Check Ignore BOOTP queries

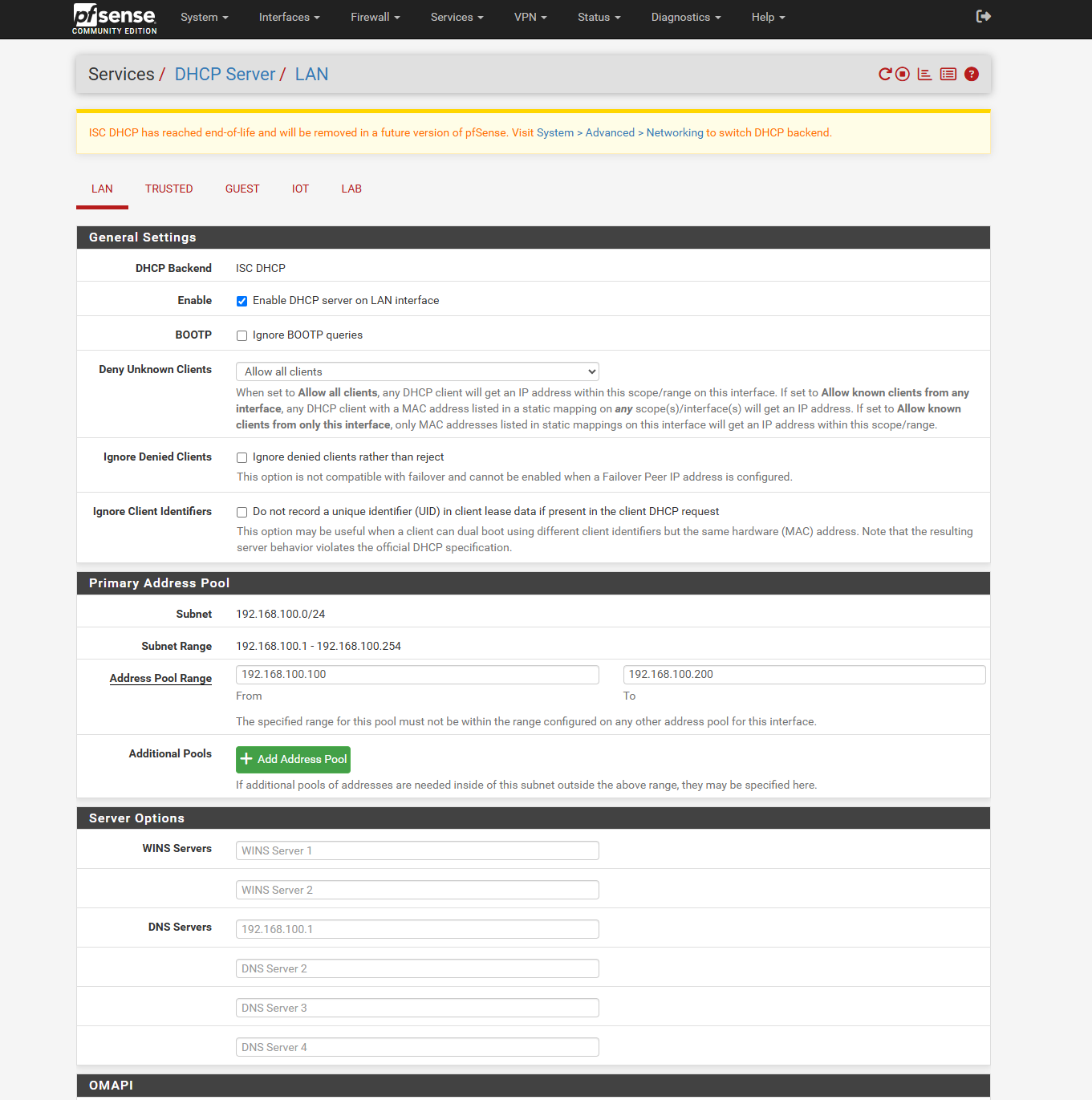(x=242, y=335)
